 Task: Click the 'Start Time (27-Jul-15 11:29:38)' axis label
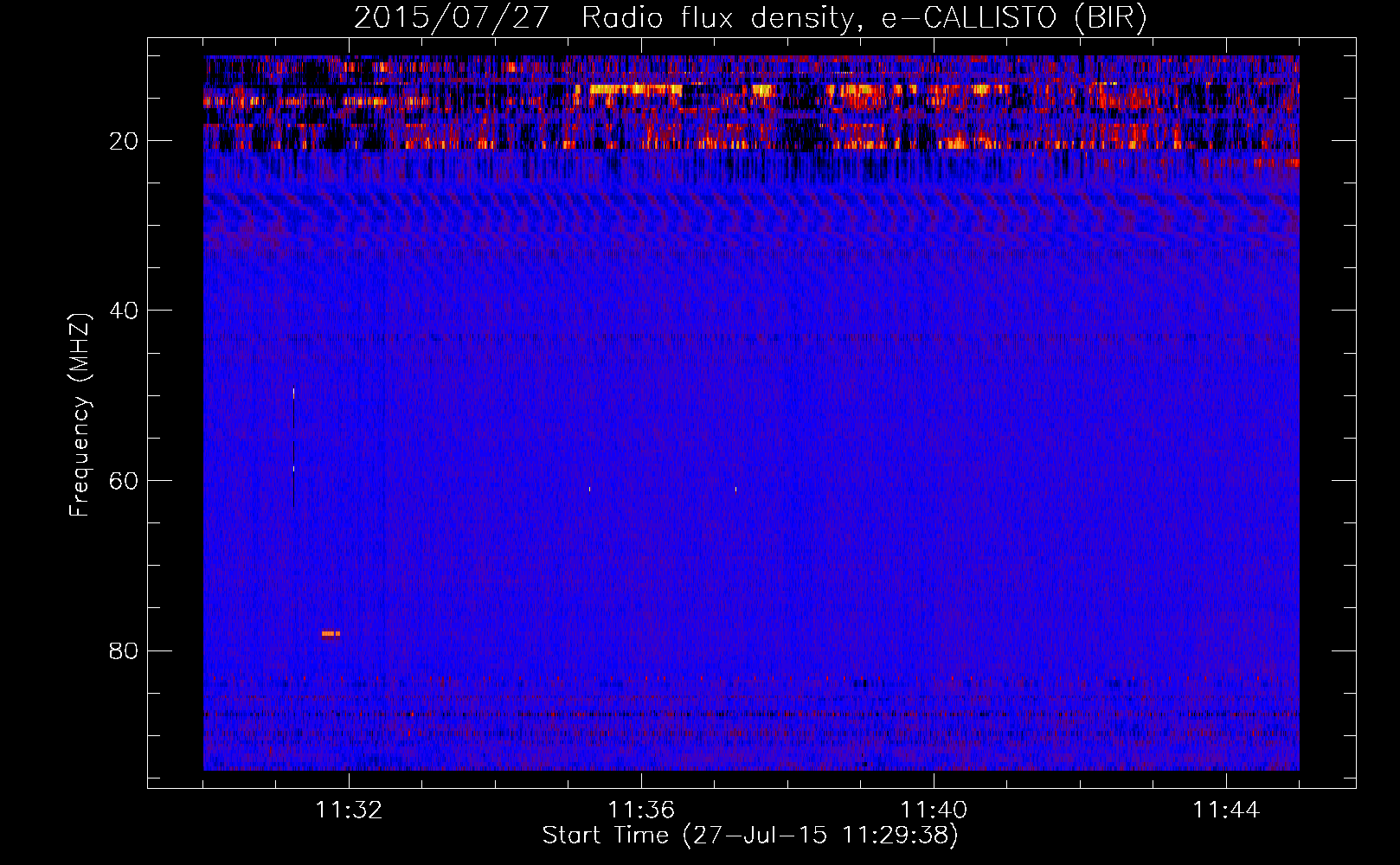(x=750, y=836)
